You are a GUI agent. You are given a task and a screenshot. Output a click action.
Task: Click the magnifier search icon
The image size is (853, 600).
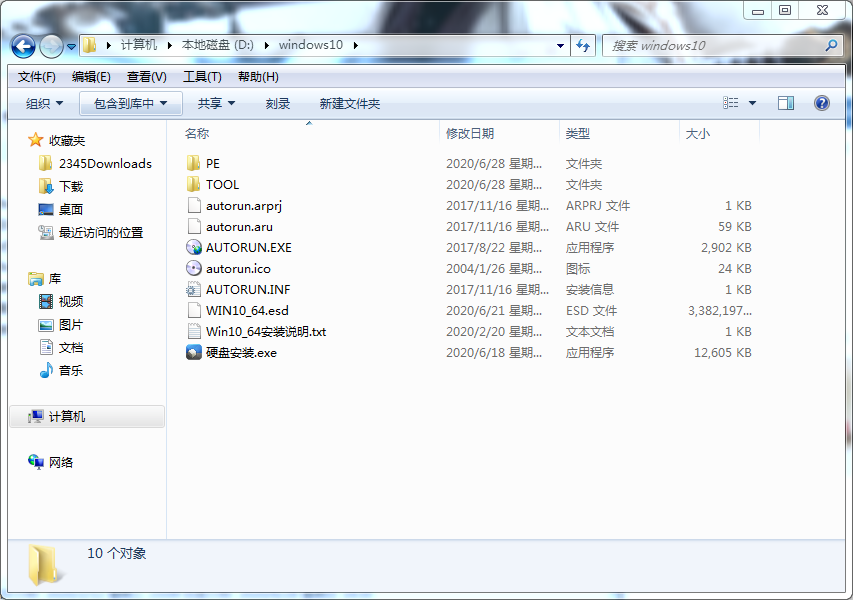coord(831,46)
